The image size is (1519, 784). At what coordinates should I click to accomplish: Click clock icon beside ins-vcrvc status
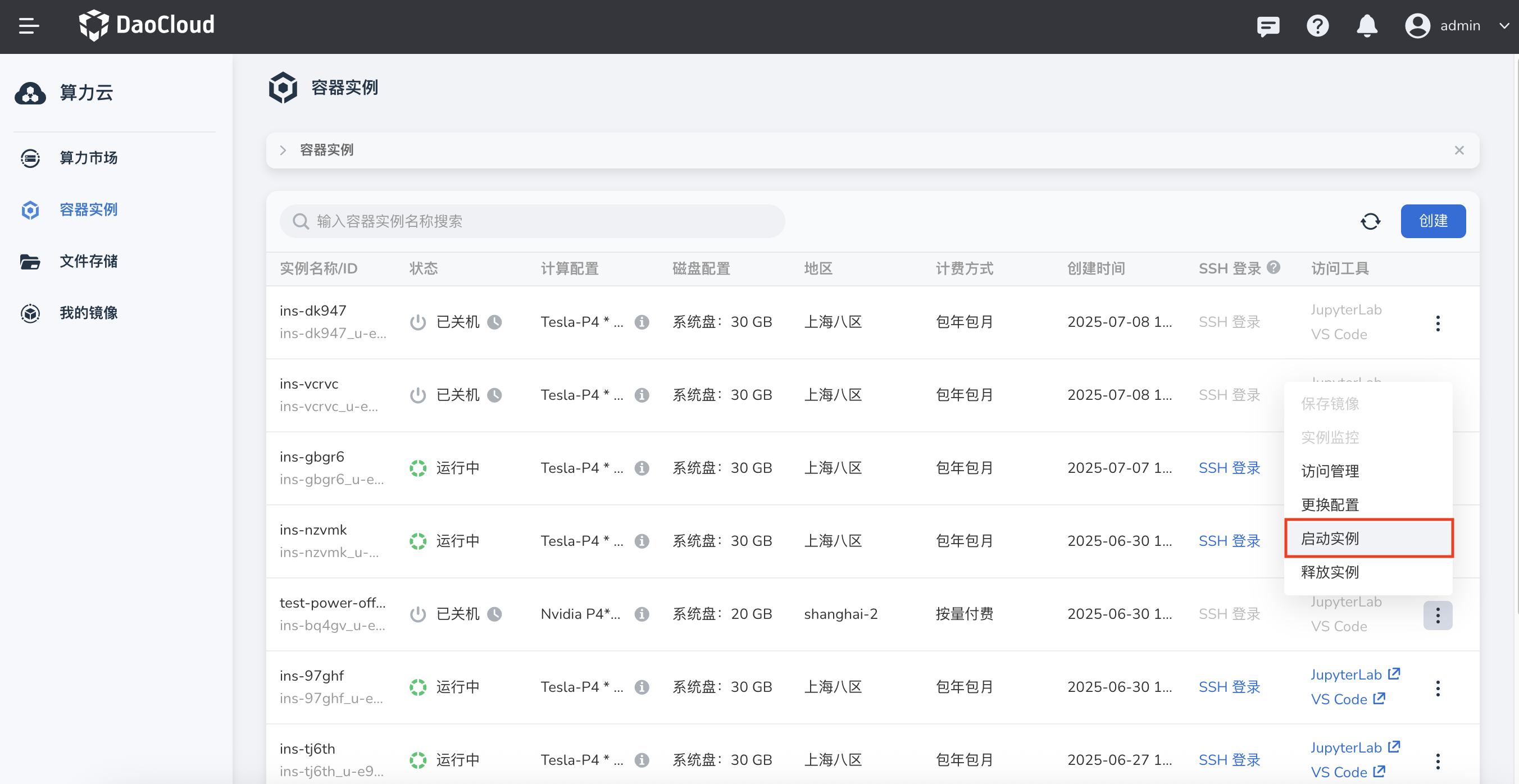coord(495,395)
